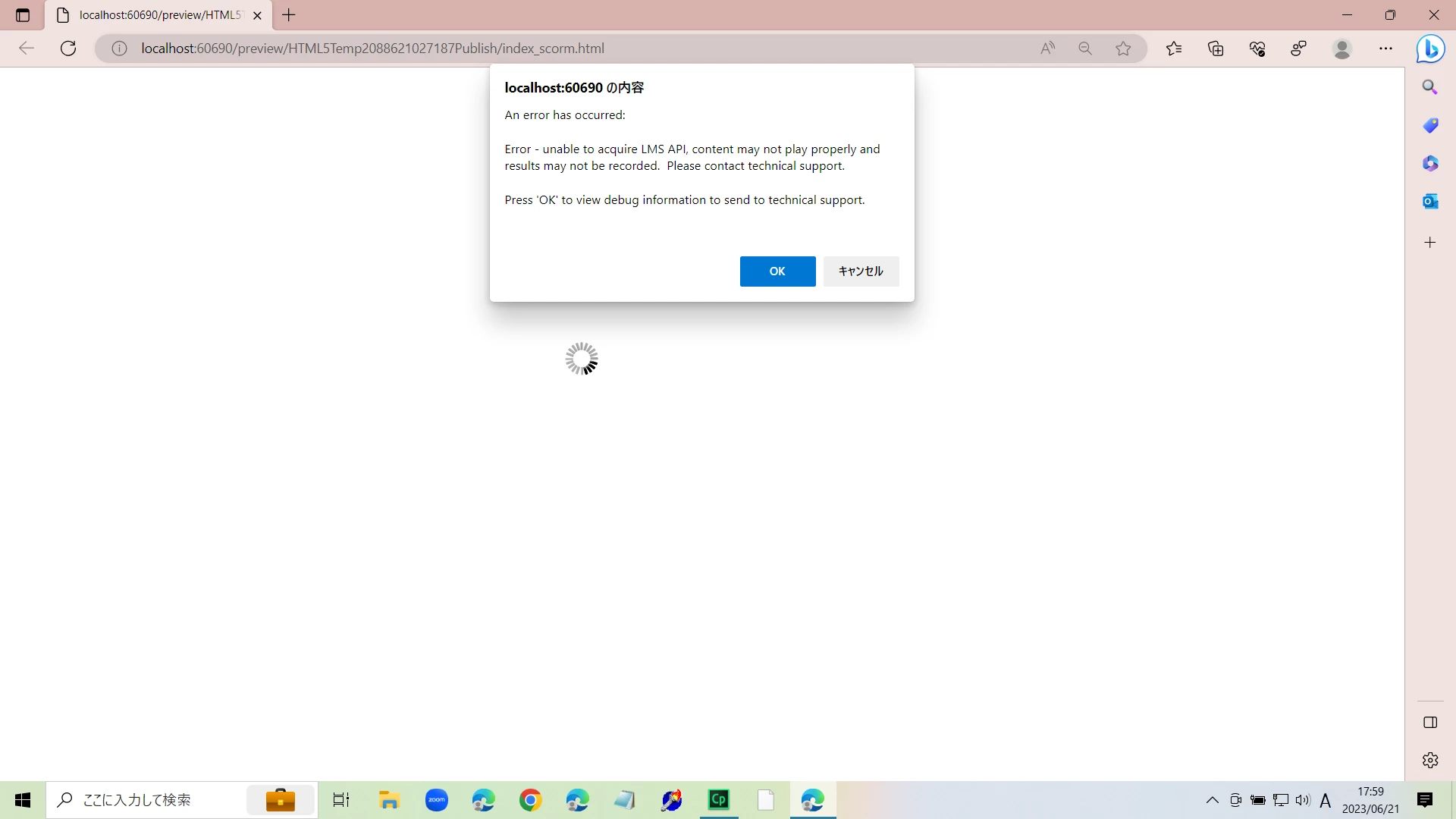
Task: Open Bing Chat sidebar button
Action: [x=1430, y=49]
